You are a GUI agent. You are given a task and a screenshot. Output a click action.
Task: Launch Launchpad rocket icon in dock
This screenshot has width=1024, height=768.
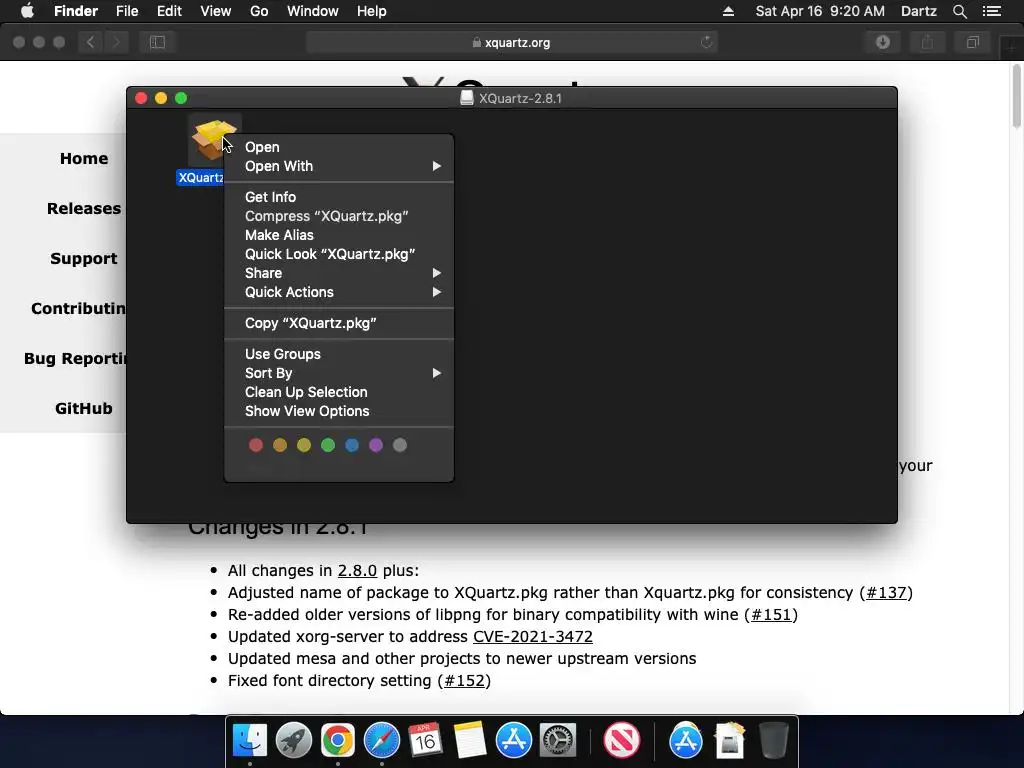point(294,741)
